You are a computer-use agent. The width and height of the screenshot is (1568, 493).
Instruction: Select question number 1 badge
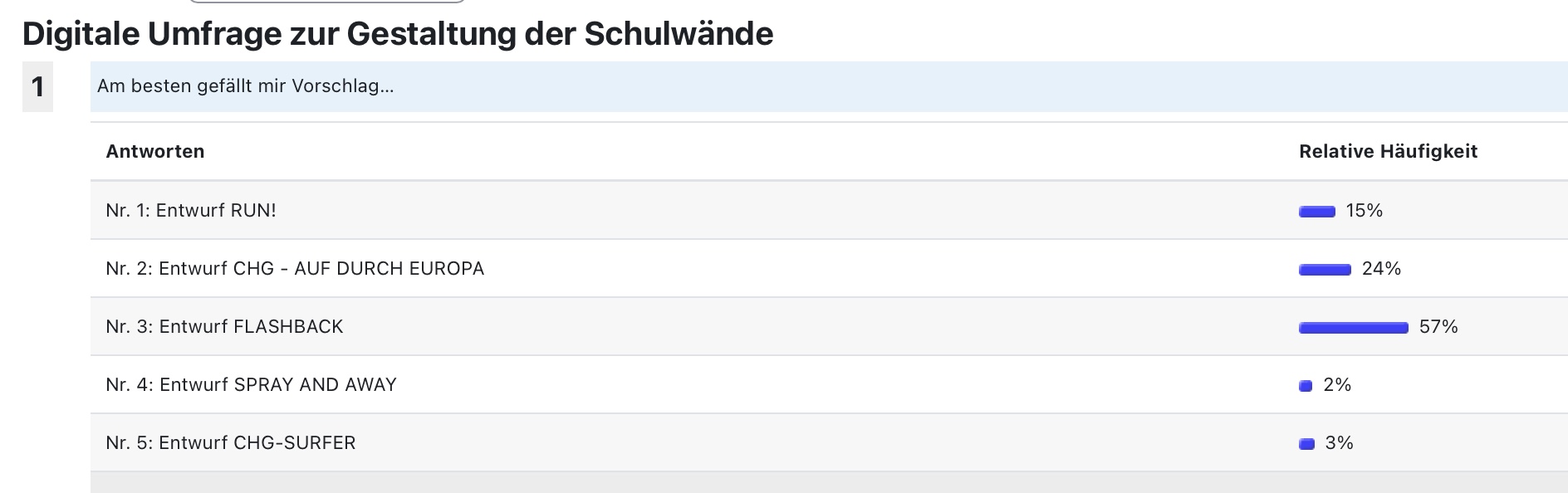pyautogui.click(x=37, y=86)
